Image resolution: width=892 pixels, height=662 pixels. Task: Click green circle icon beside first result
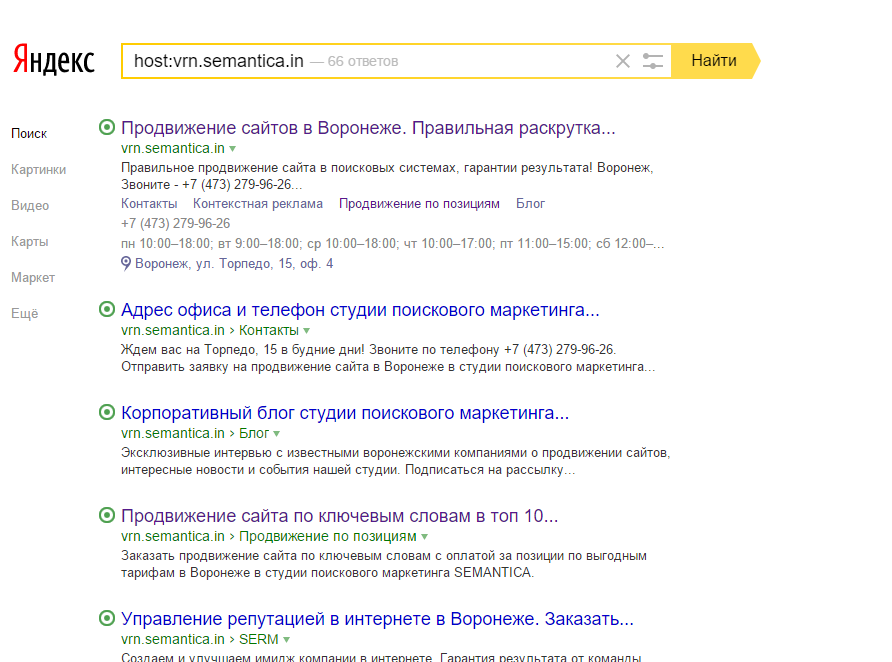107,128
